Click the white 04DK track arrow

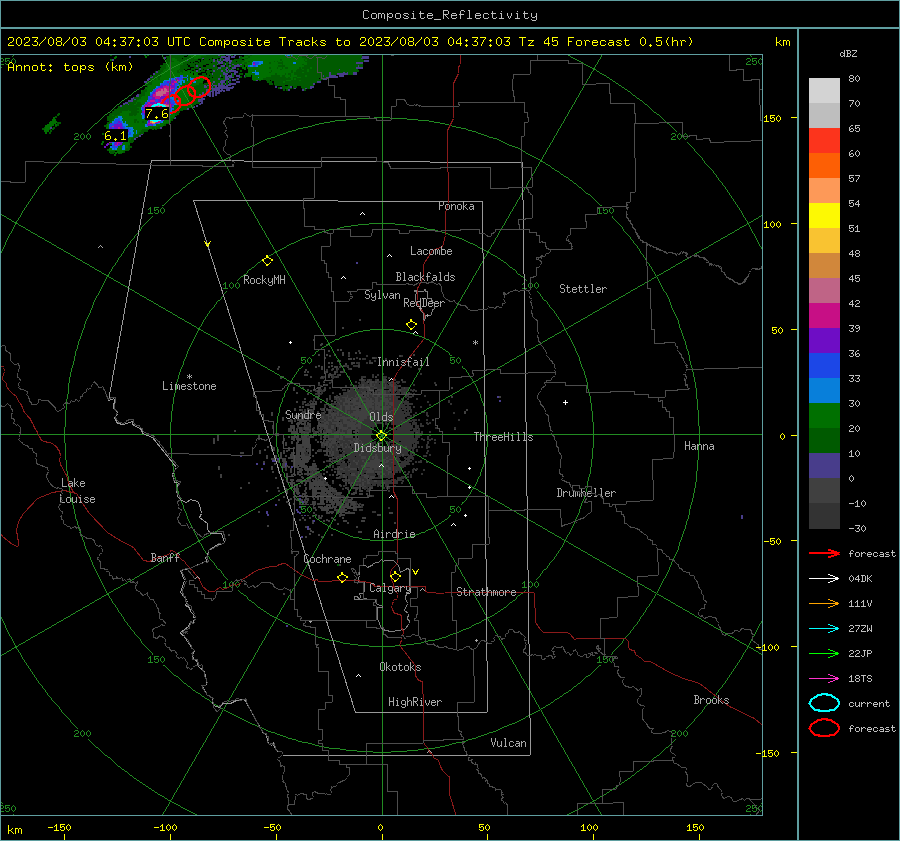tap(824, 579)
